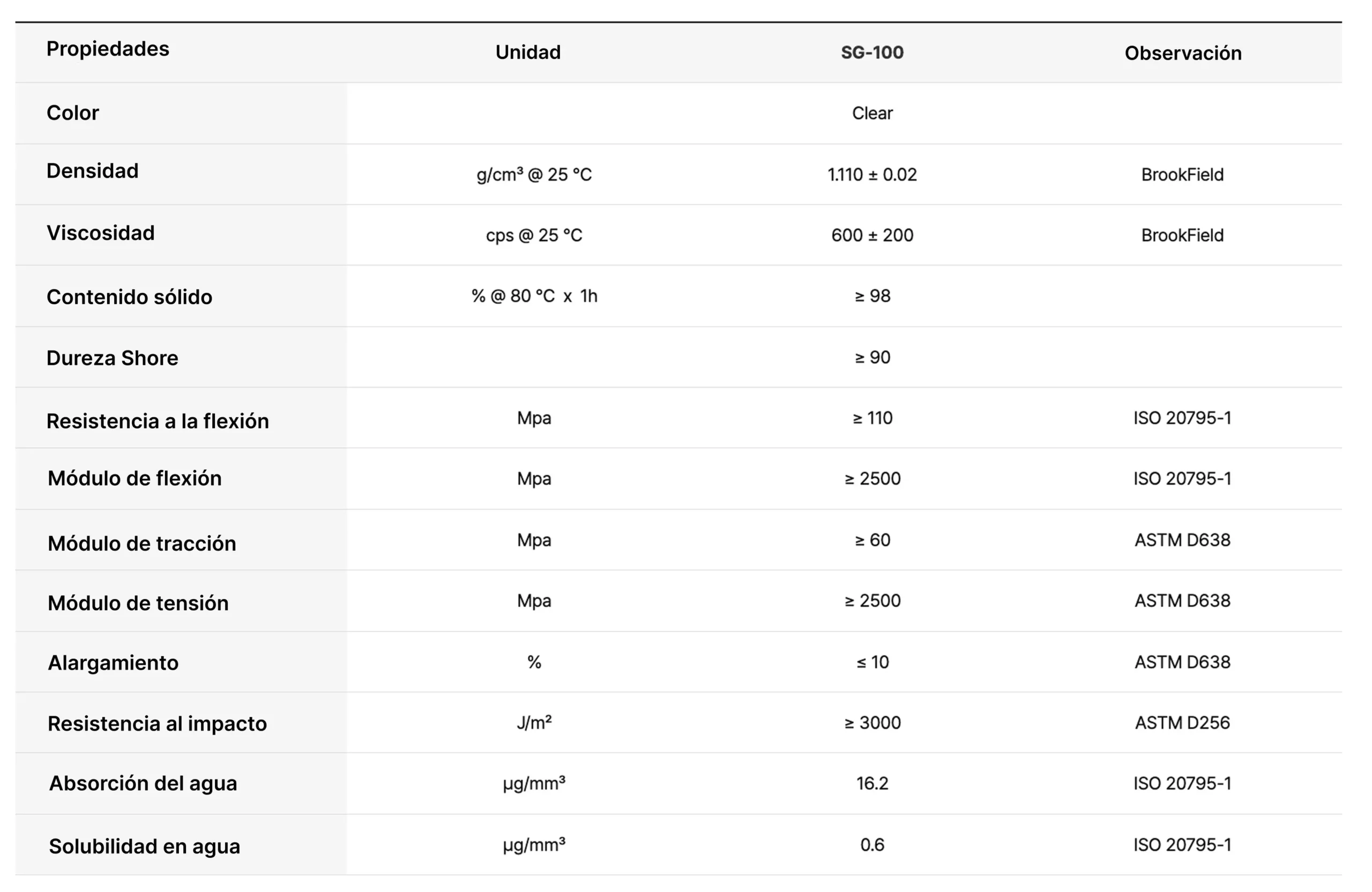Click the density value 1.110 ± 0.02

tap(871, 175)
